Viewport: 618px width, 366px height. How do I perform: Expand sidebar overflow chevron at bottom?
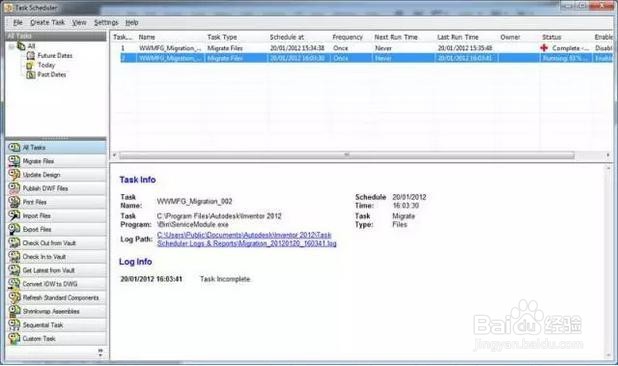101,353
